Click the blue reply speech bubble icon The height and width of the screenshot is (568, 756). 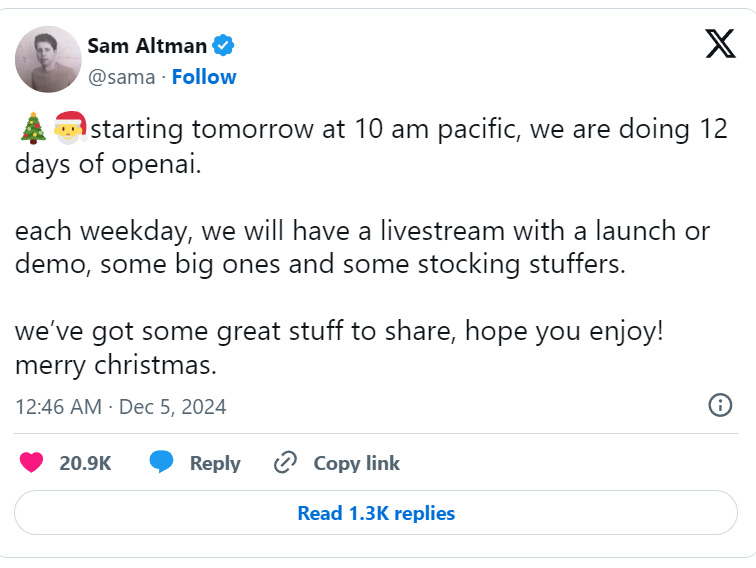162,462
